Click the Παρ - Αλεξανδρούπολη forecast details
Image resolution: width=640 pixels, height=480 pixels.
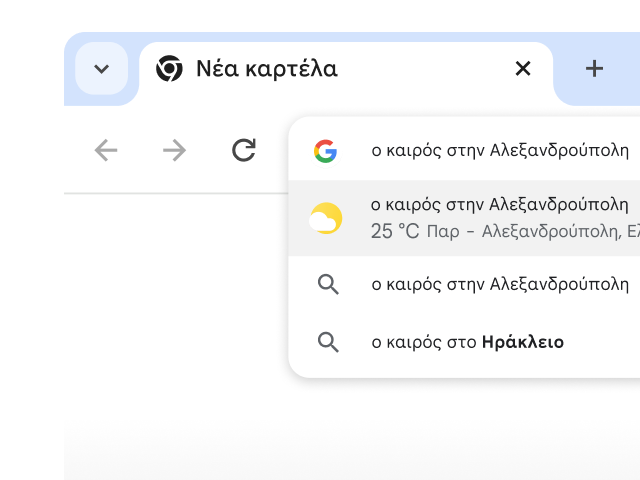click(532, 232)
